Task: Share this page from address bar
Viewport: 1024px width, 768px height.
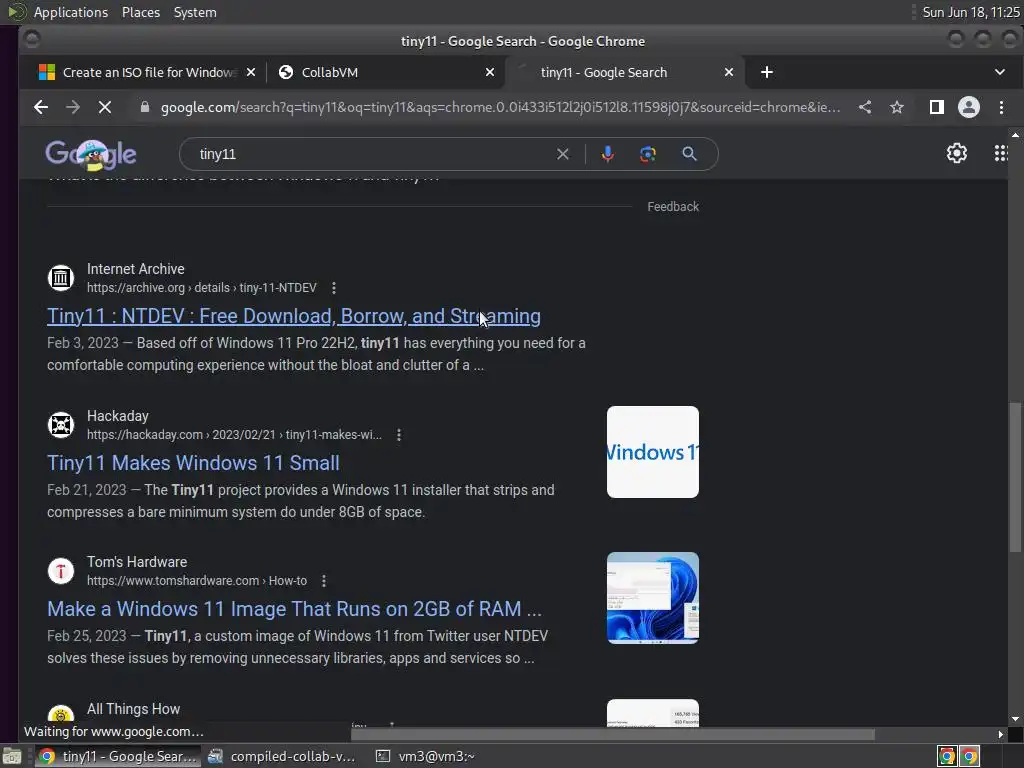Action: click(865, 107)
